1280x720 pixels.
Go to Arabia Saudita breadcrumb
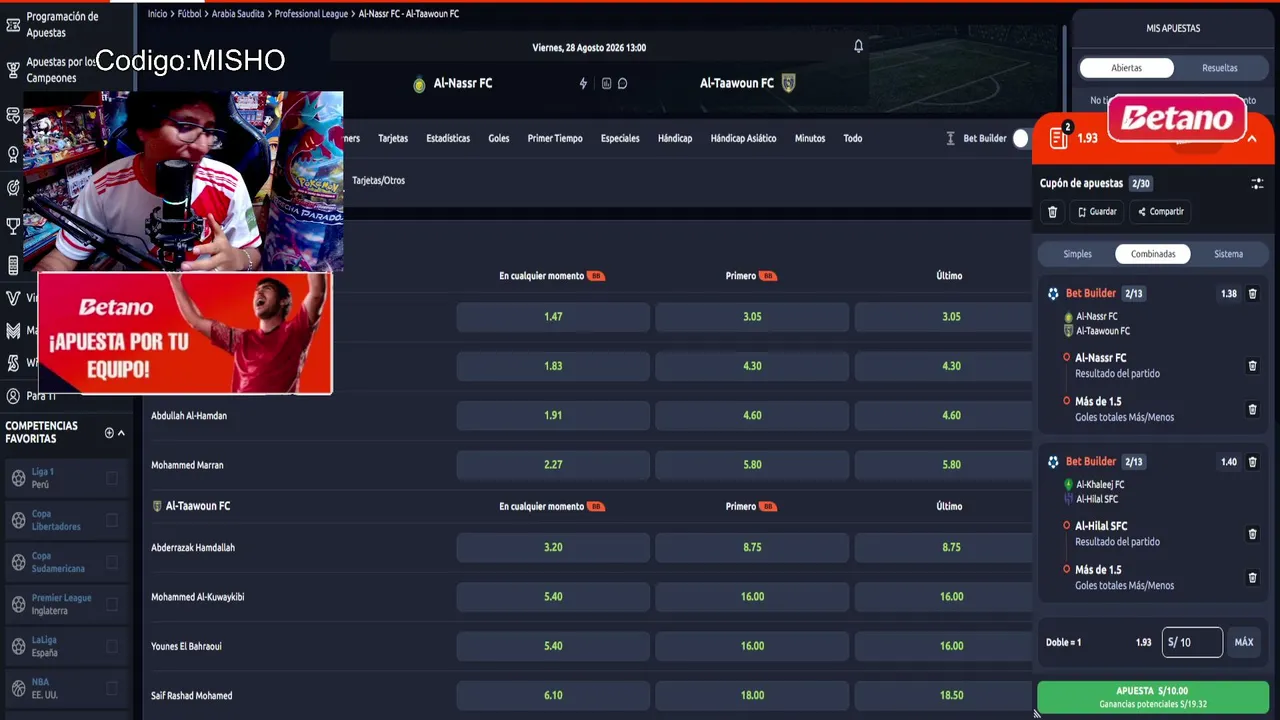(x=238, y=14)
